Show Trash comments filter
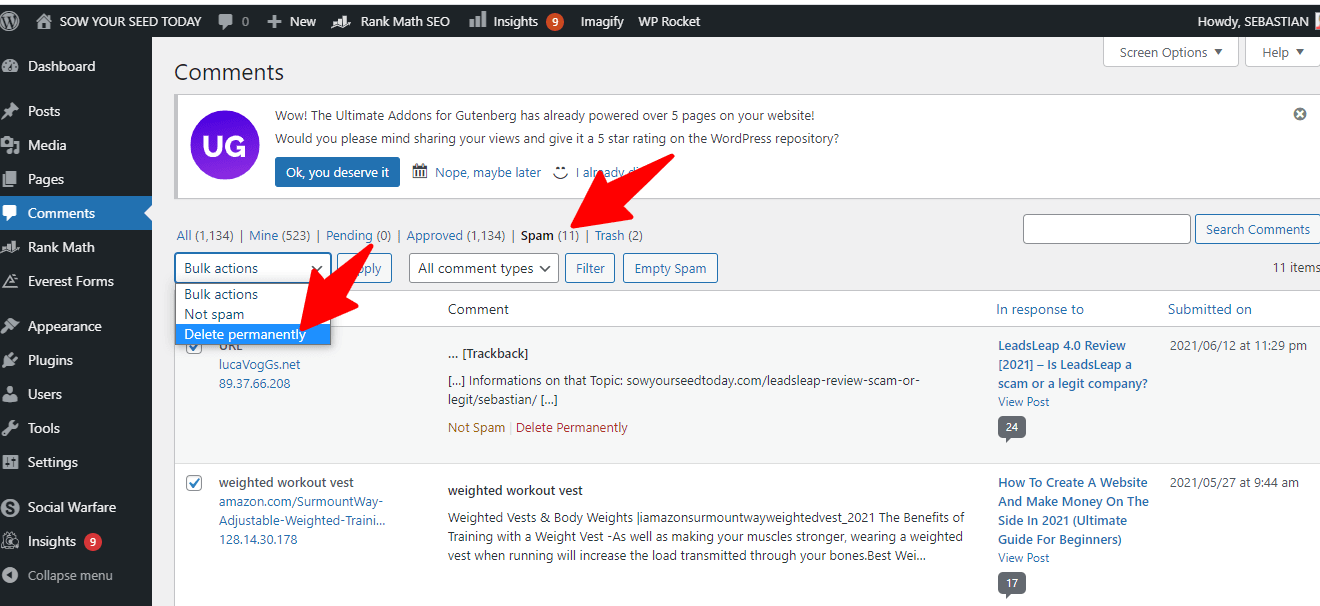 [x=619, y=236]
